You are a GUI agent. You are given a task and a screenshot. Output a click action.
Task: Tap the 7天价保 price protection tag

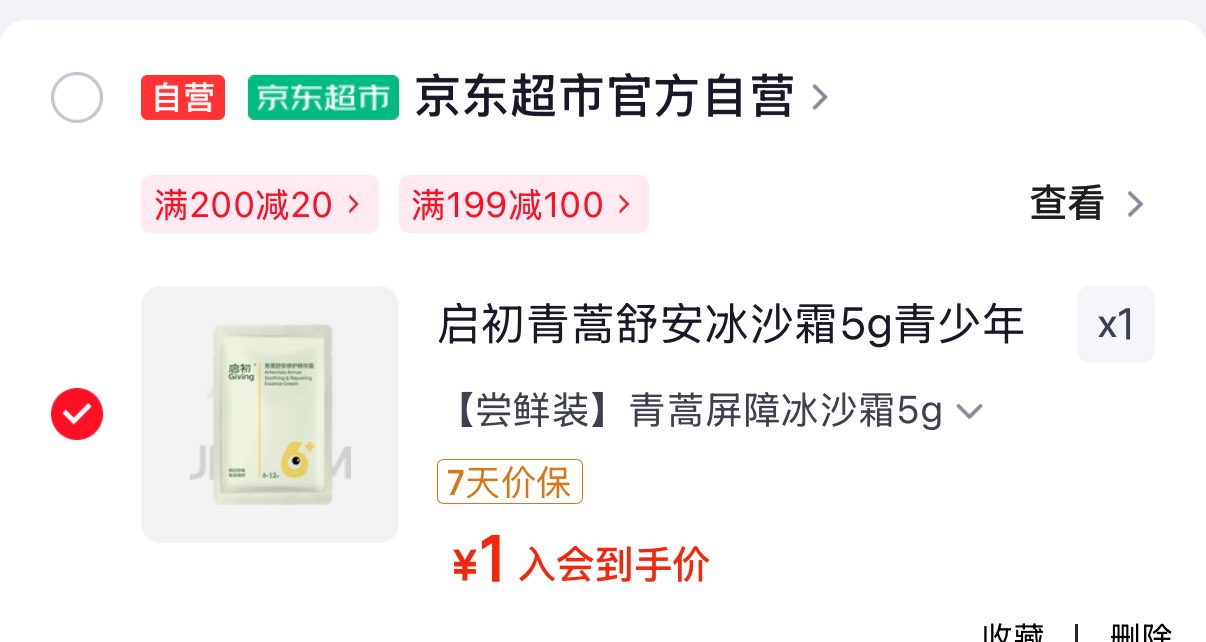(x=510, y=482)
